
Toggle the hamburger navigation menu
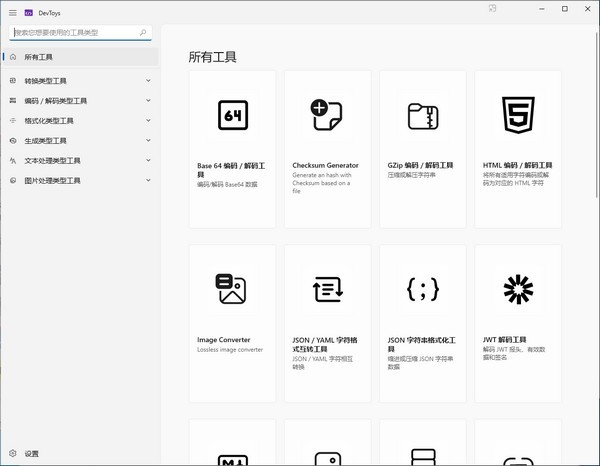12,12
